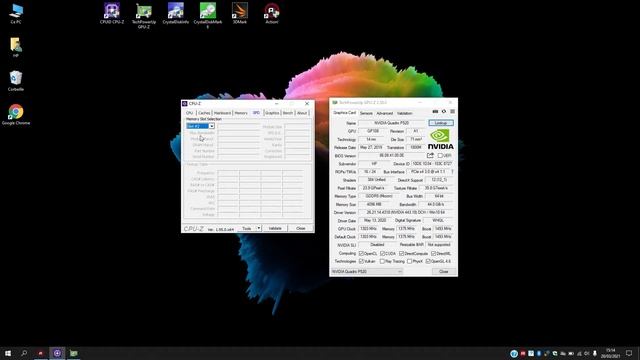Click Release Date field May 27, 2019
Viewport: 640px width, 360px height.
(x=370, y=147)
